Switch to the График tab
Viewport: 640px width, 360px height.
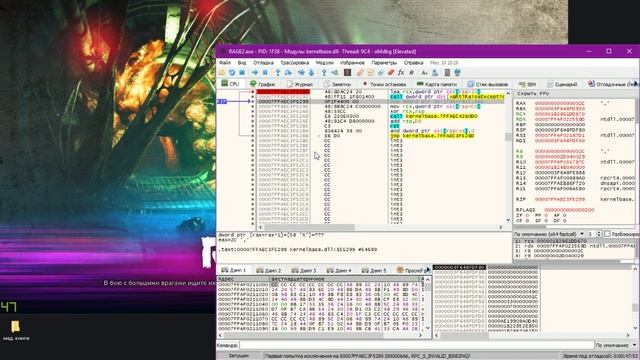[263, 84]
